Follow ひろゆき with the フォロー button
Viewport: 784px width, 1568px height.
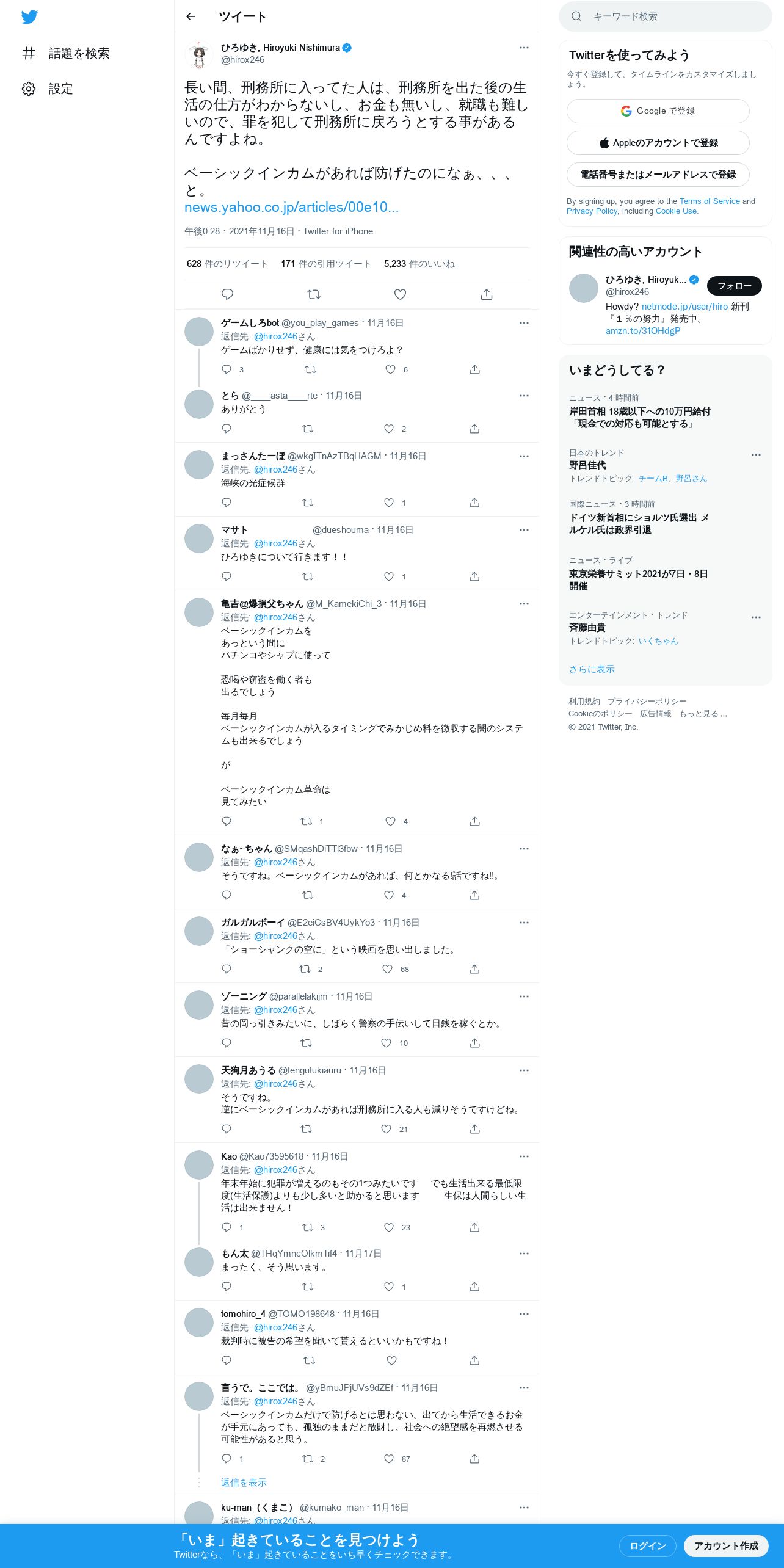click(735, 286)
